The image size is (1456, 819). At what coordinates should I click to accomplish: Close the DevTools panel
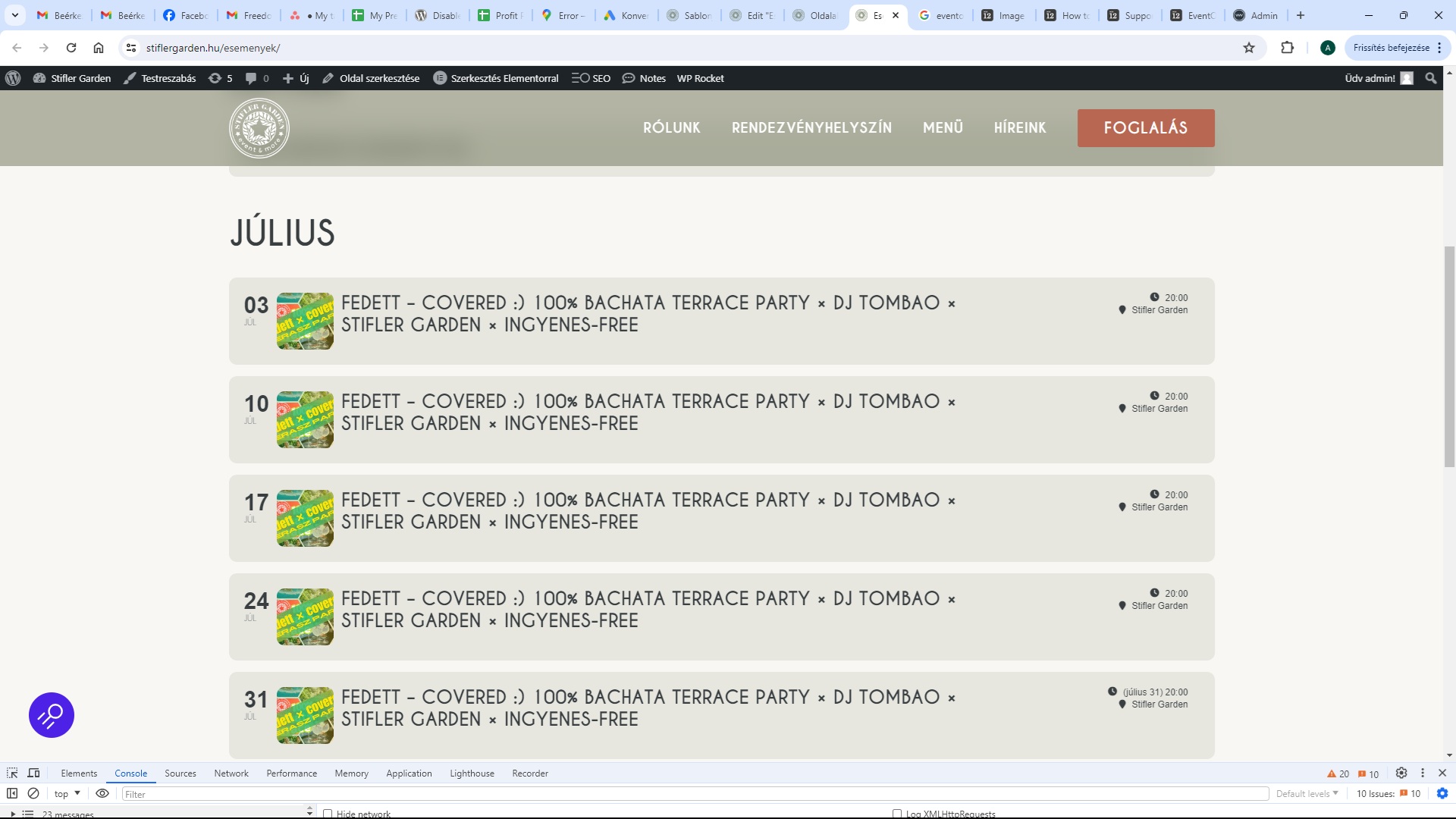(x=1442, y=773)
